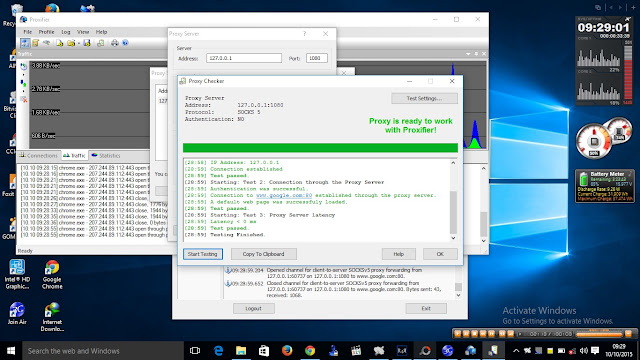Open the Windows Store from the taskbar
Viewport: 640px width, 360px height.
click(x=264, y=351)
